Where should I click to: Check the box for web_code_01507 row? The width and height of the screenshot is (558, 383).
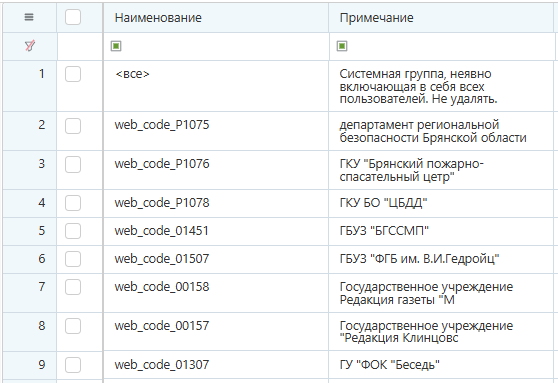pyautogui.click(x=73, y=259)
